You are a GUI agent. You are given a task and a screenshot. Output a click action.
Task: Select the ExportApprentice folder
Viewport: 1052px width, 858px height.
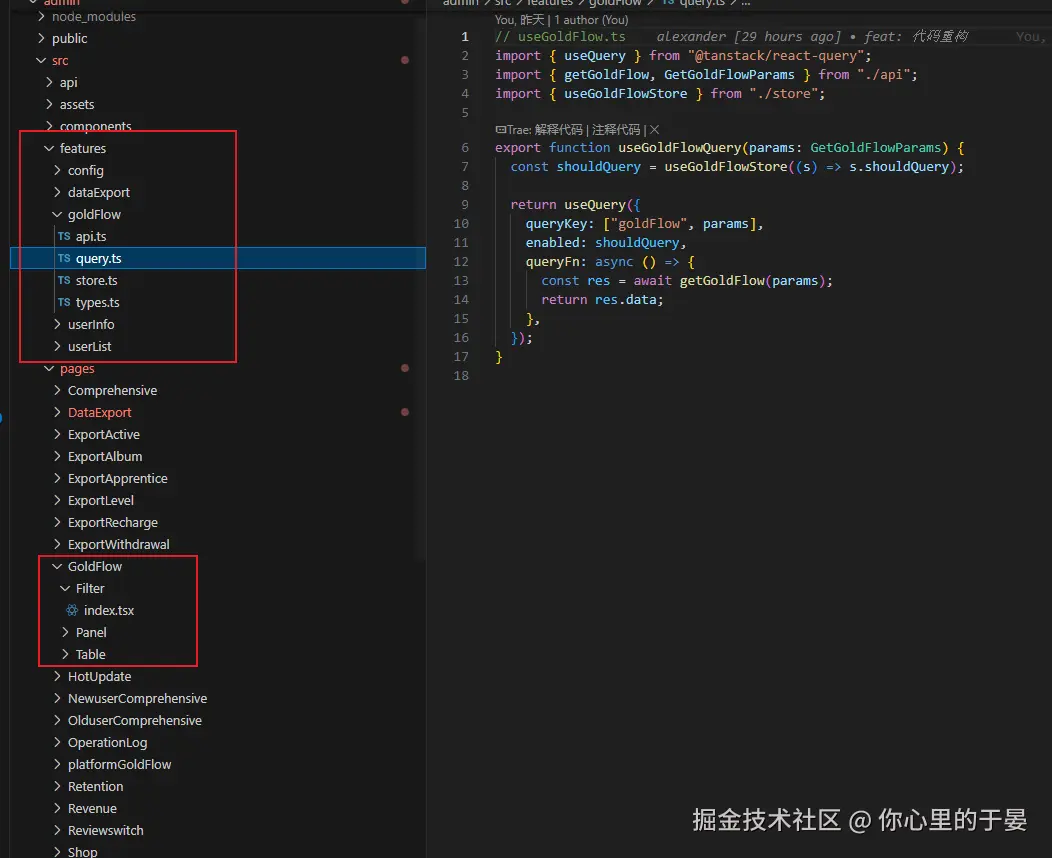117,479
